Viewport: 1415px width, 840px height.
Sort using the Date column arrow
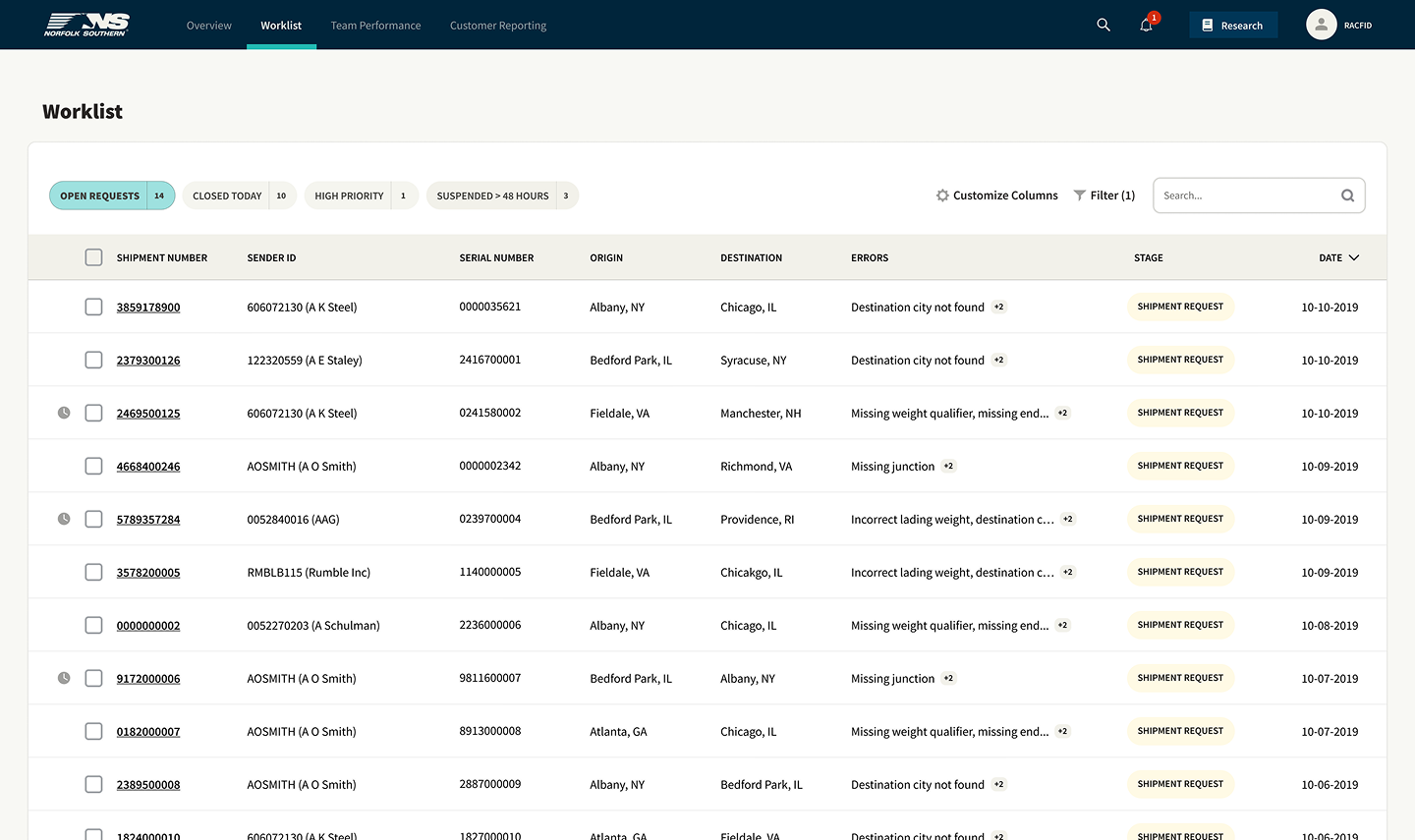tap(1354, 257)
